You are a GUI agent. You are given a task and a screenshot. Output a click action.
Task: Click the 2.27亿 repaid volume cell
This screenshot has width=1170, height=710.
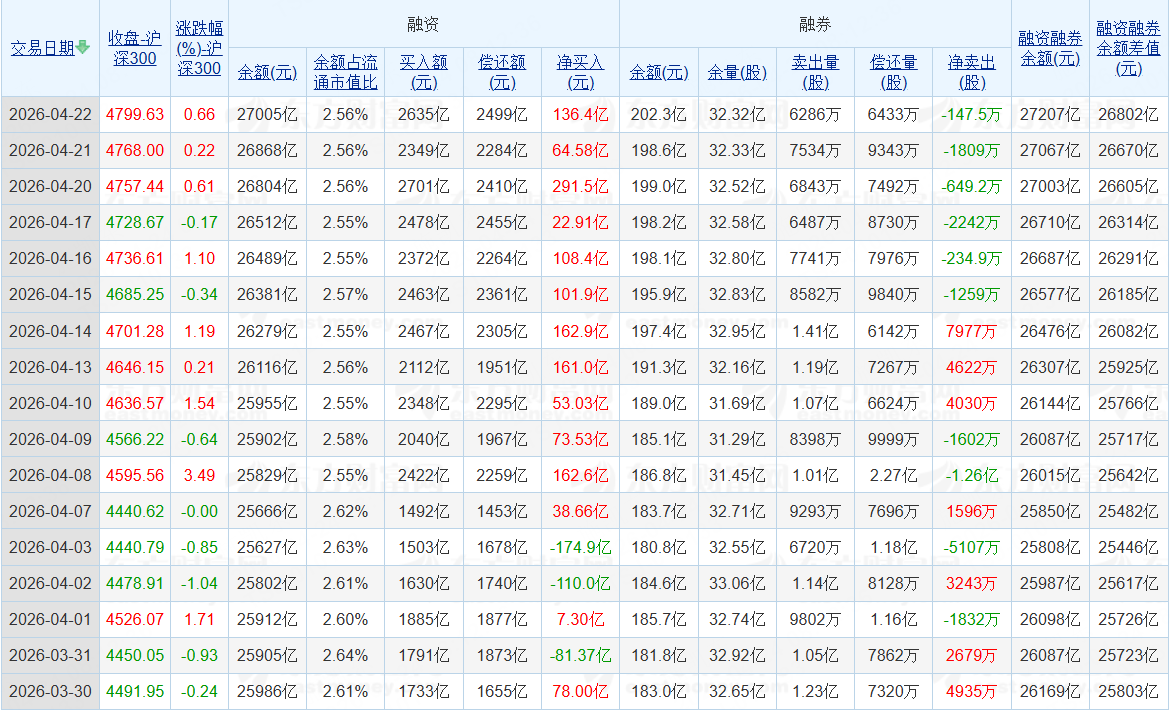pos(894,475)
